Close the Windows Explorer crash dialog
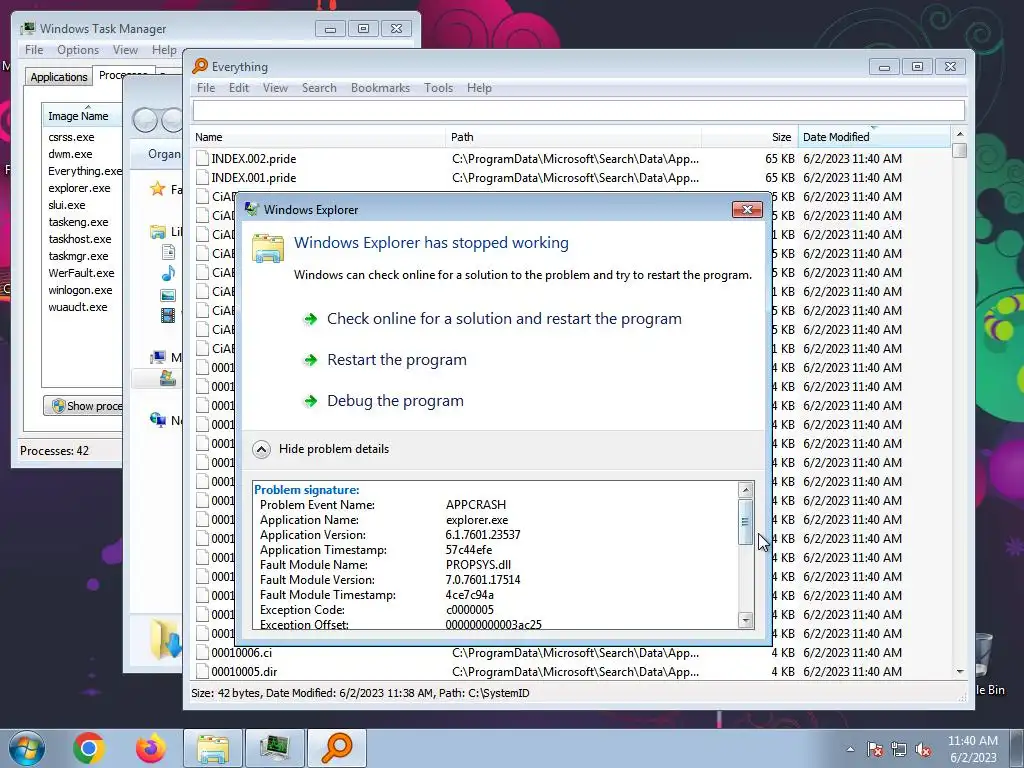The width and height of the screenshot is (1024, 768). (x=748, y=209)
